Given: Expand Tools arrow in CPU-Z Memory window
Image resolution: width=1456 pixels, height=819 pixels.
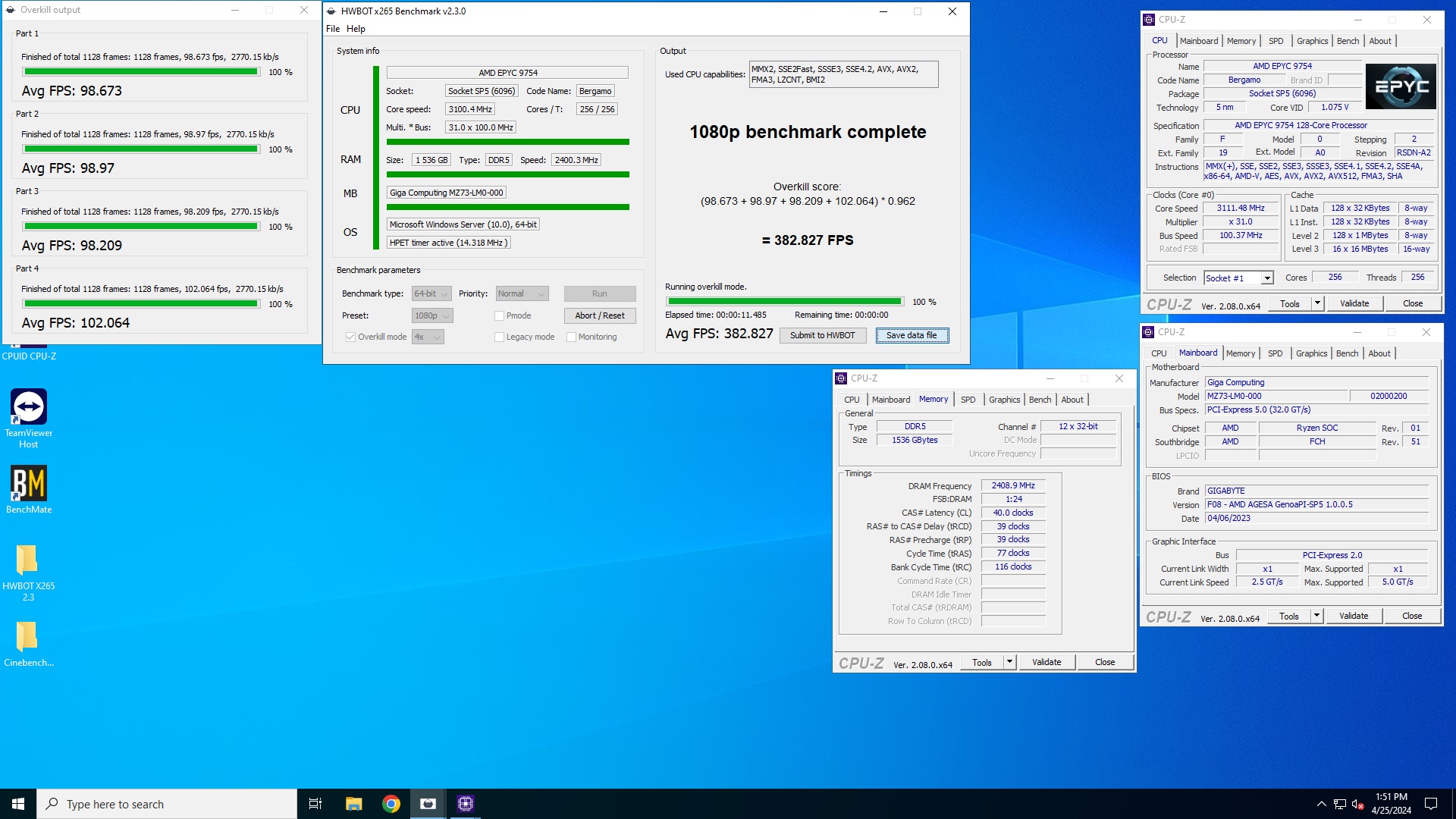Looking at the screenshot, I should coord(1009,662).
